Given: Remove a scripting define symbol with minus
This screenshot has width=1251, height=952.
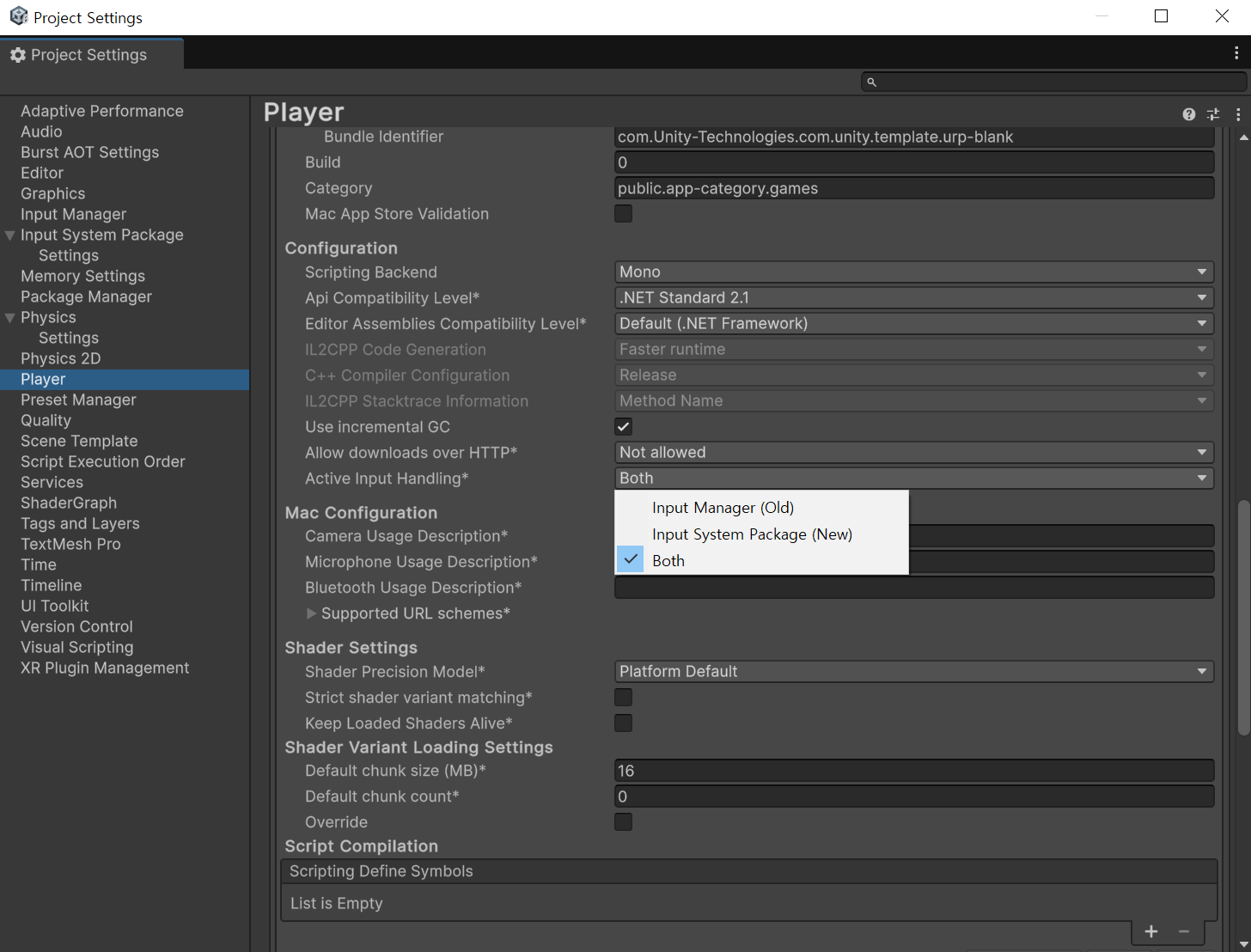Looking at the screenshot, I should 1184,931.
